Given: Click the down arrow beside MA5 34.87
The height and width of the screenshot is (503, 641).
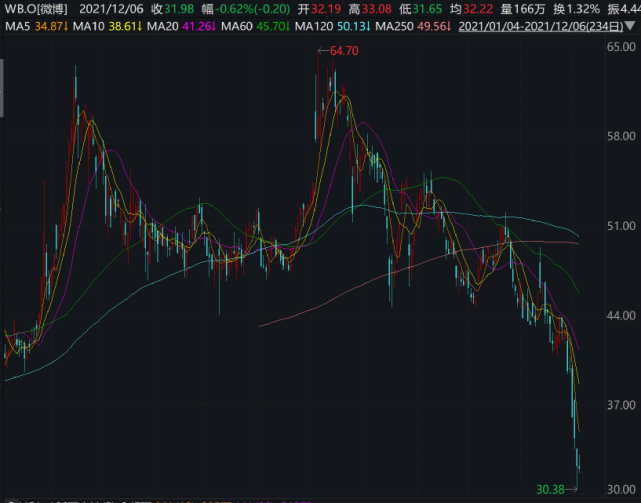Looking at the screenshot, I should (x=66, y=27).
